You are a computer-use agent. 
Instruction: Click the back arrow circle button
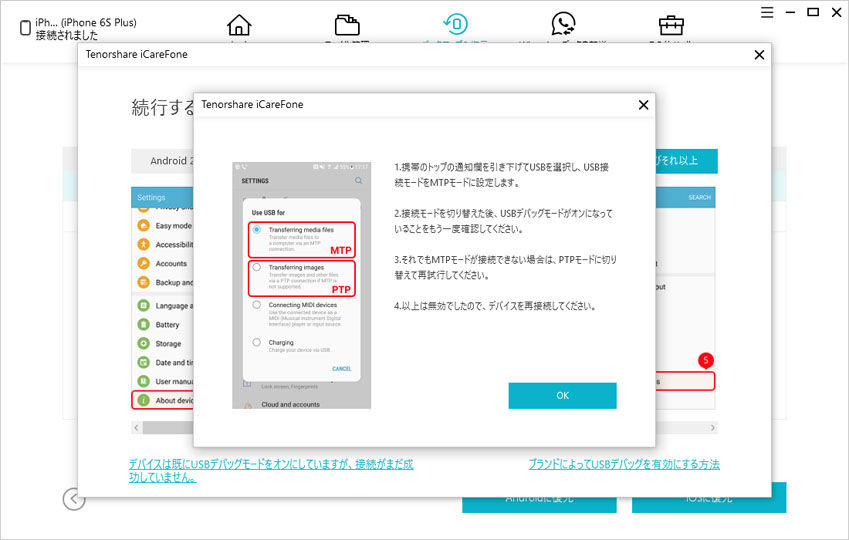[74, 499]
